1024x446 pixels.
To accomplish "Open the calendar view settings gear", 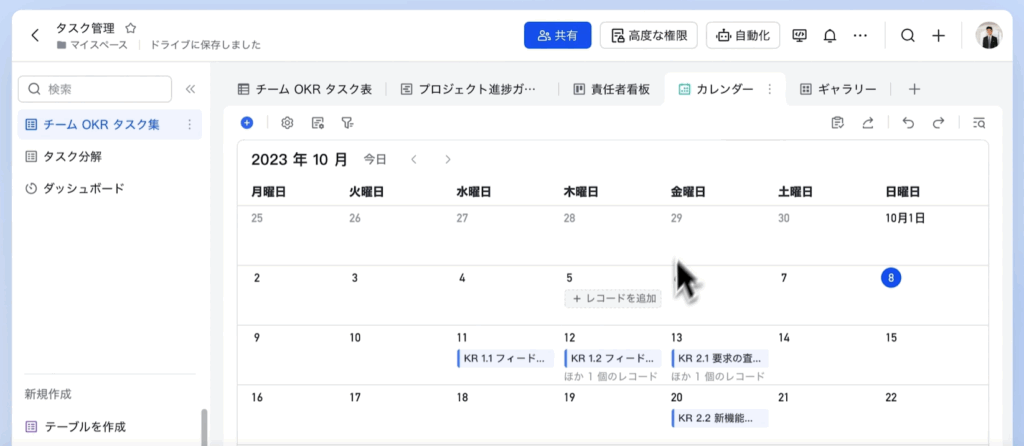I will (287, 123).
